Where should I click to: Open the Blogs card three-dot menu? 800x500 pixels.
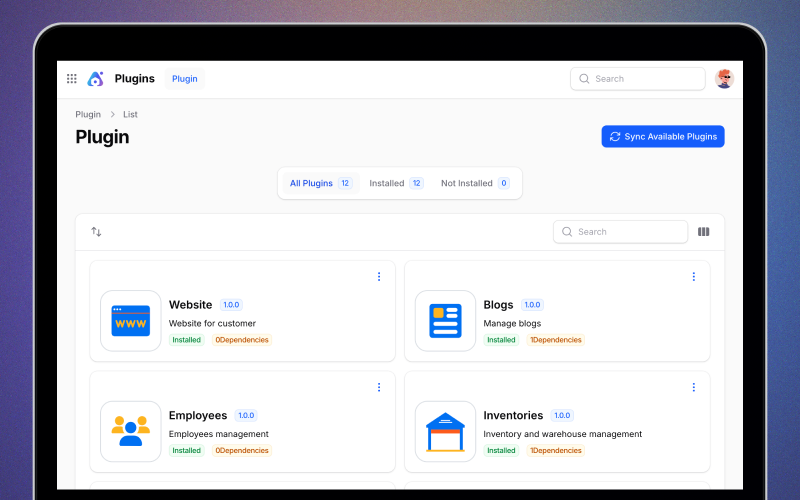tap(693, 277)
